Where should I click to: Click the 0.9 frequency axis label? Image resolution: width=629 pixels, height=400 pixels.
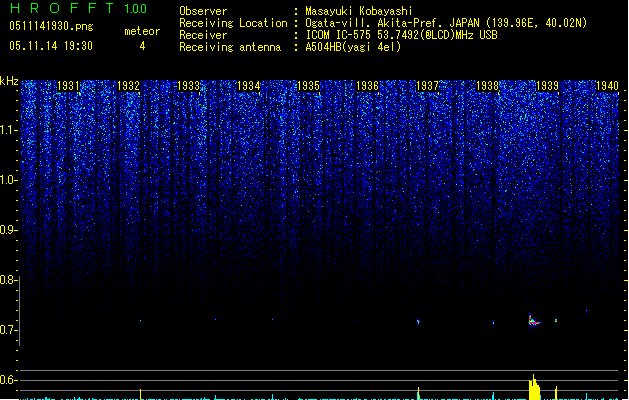8,230
